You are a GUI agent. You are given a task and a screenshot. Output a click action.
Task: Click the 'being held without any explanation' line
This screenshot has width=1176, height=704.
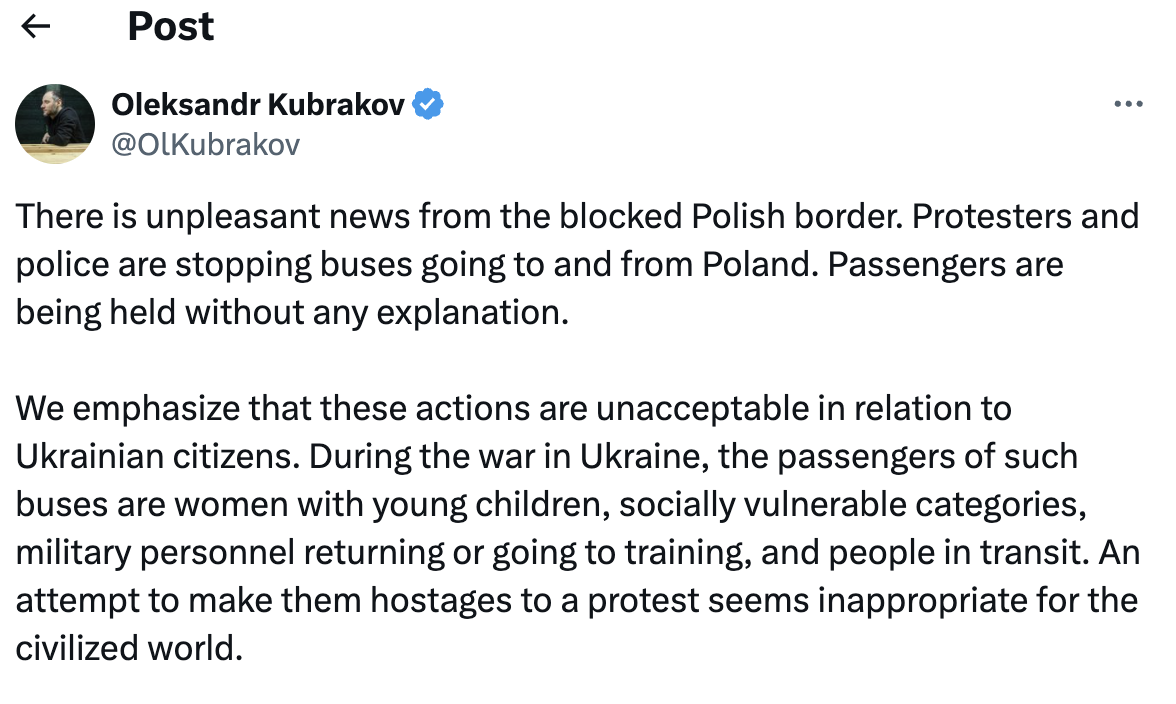point(292,313)
